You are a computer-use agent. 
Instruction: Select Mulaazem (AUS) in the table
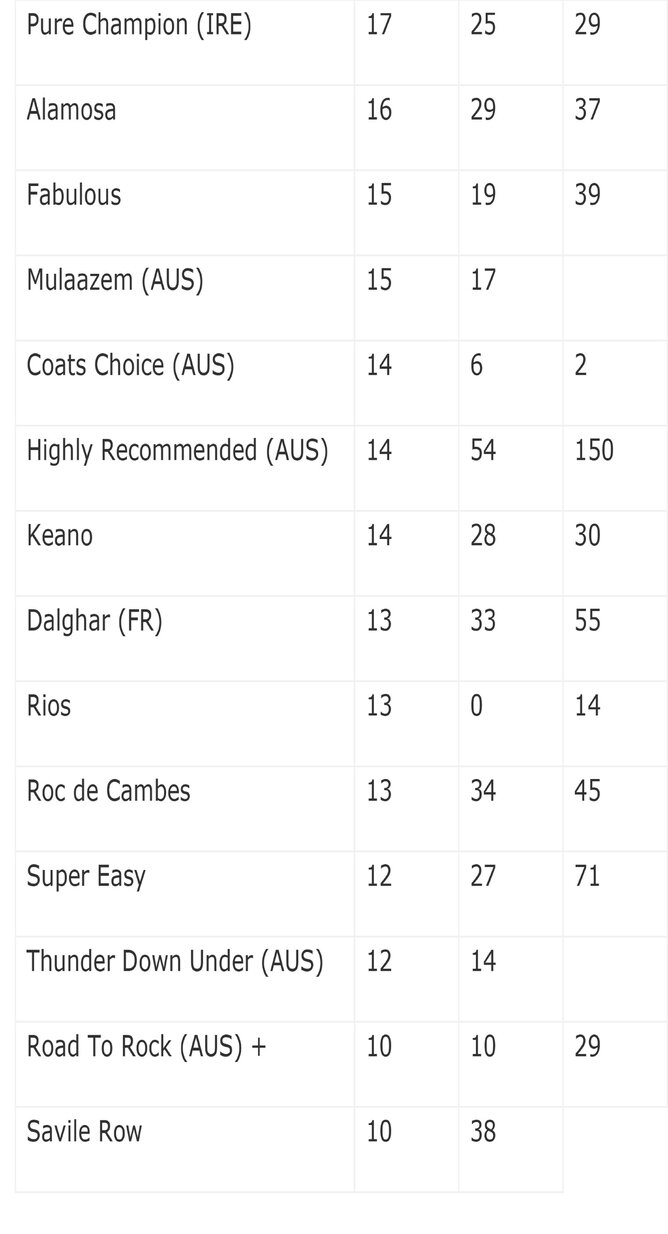click(115, 280)
